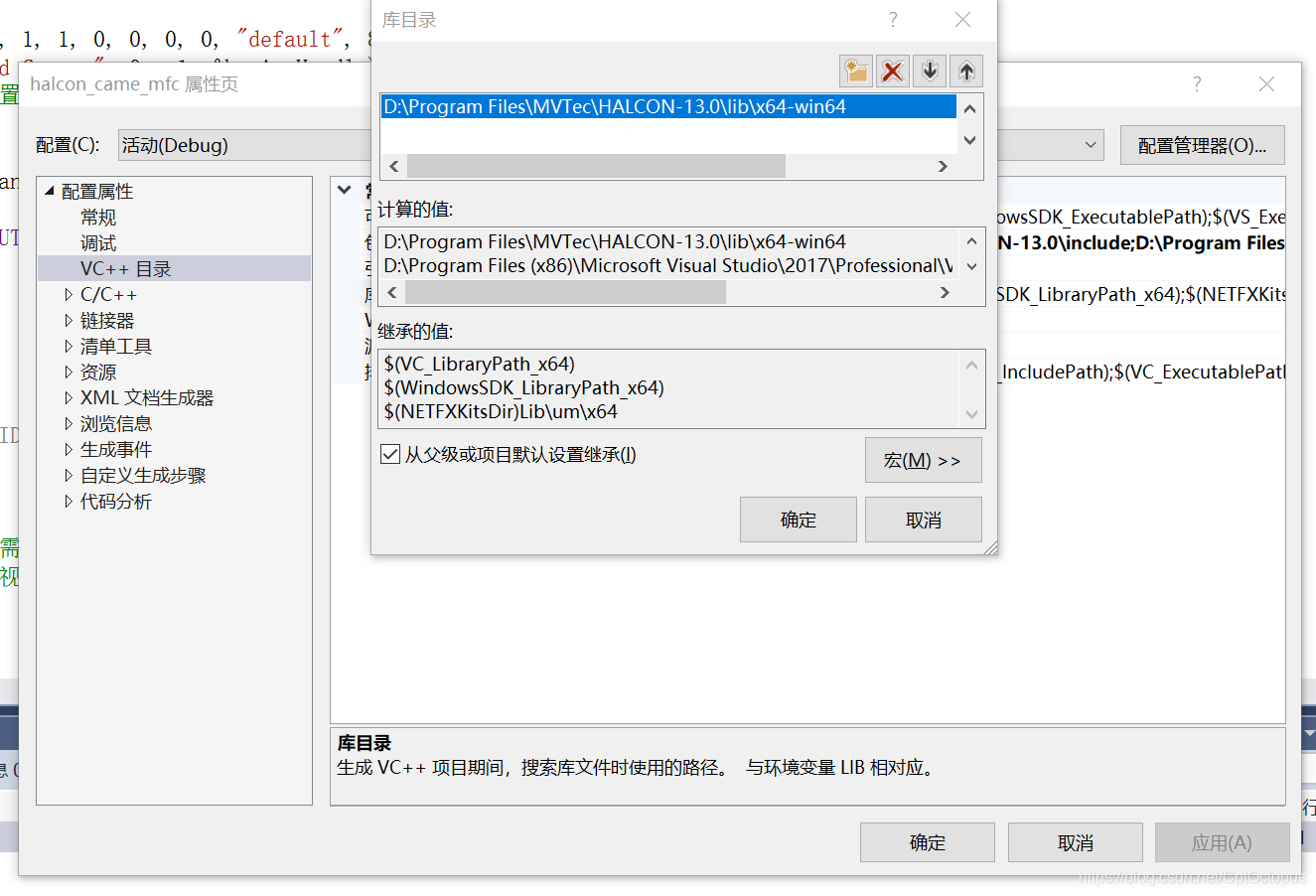Move selected library path down
The width and height of the screenshot is (1316, 896).
[x=930, y=71]
